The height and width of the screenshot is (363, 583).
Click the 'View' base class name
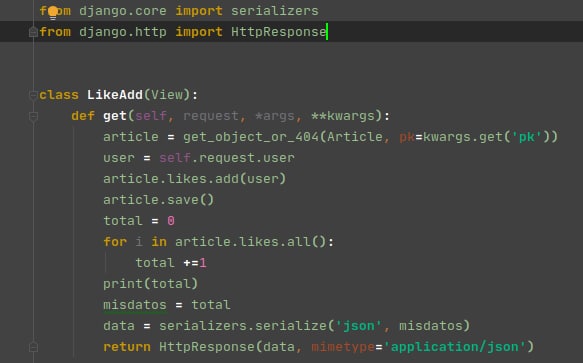point(167,95)
